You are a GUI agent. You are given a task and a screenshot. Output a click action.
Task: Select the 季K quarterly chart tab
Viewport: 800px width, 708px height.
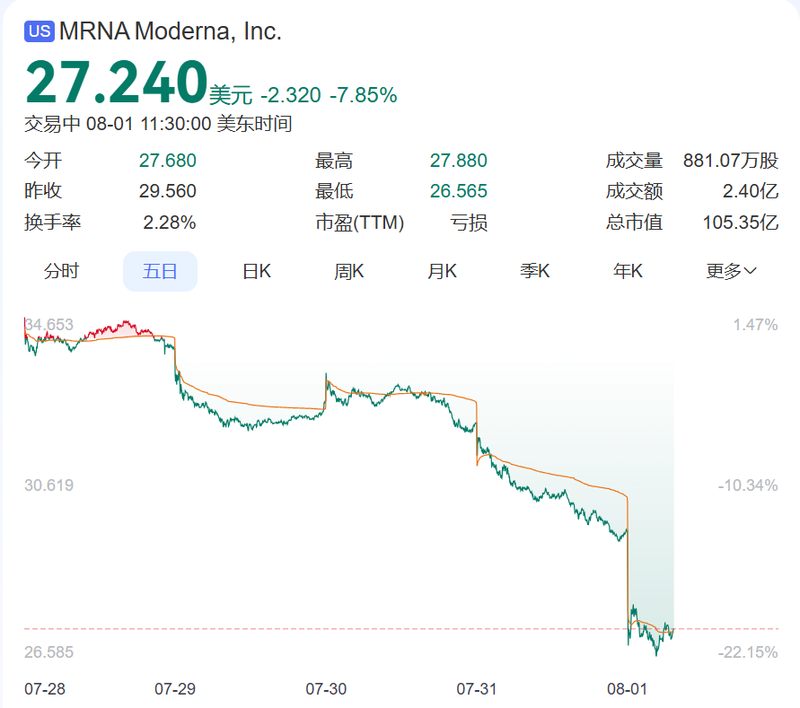pos(535,271)
